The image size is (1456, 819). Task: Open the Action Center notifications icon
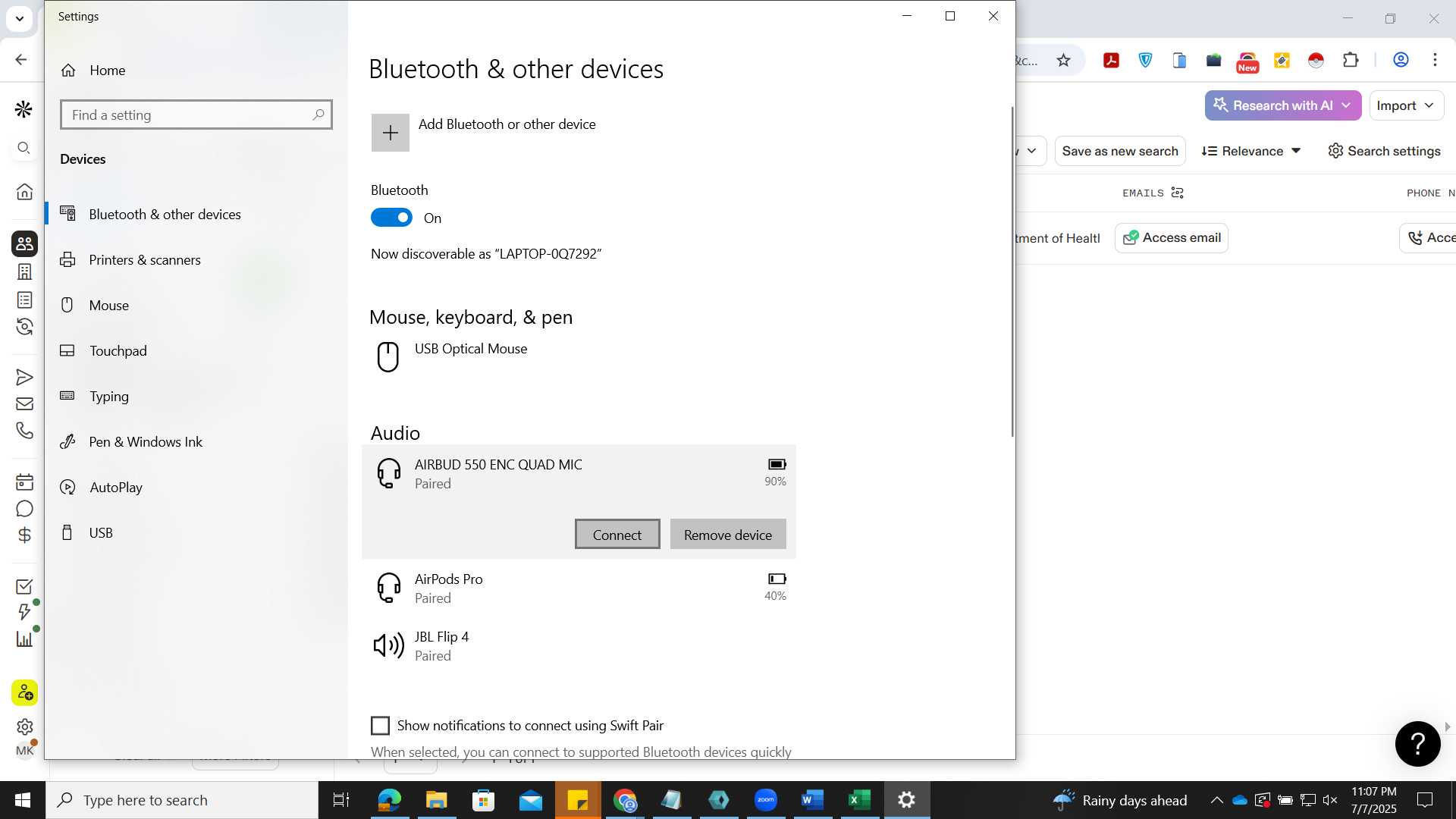point(1425,800)
